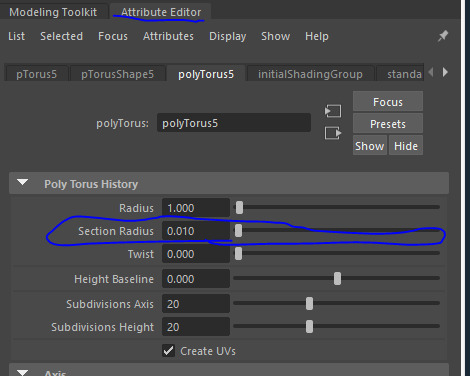
Task: Click the Subdivisions Axis slider handle
Action: (309, 304)
